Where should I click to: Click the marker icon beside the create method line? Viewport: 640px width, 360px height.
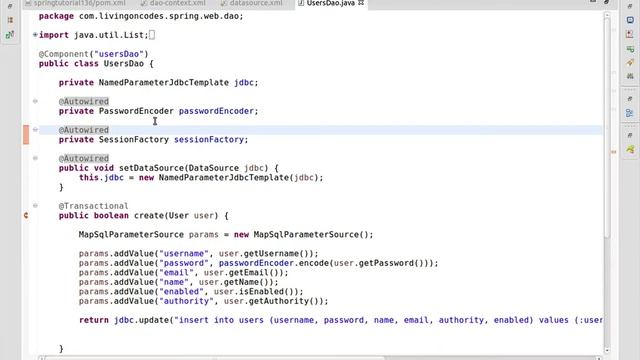click(x=26, y=215)
